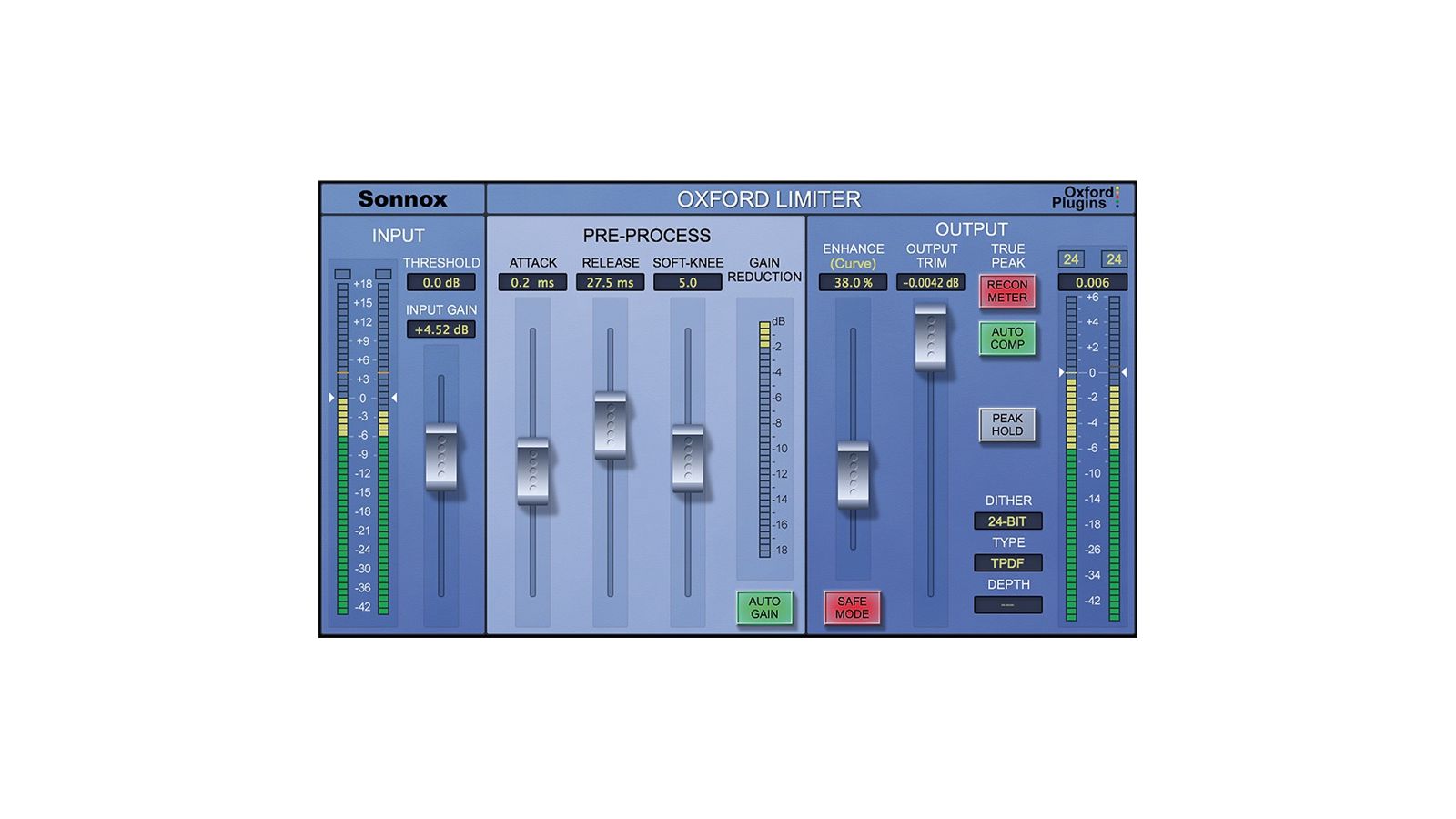This screenshot has width=1456, height=819.
Task: Click the Input Gain fader handle
Action: pos(441,457)
